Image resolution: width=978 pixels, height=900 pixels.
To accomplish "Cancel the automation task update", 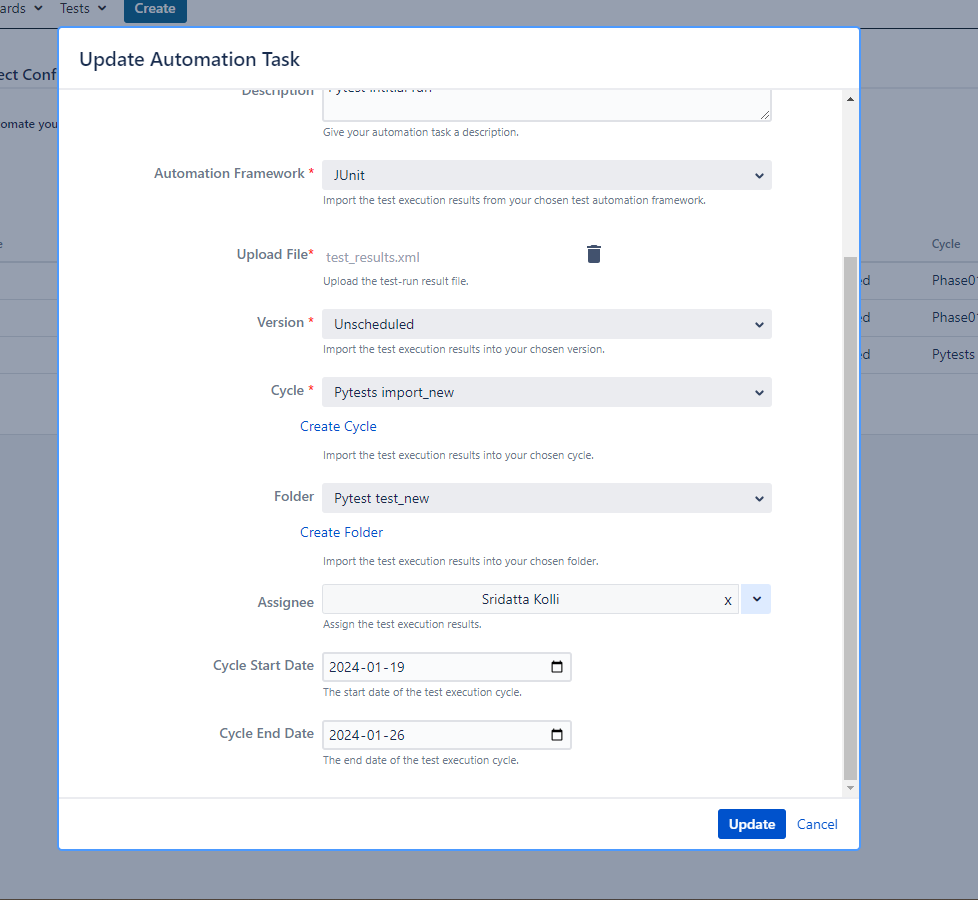I will click(x=817, y=824).
